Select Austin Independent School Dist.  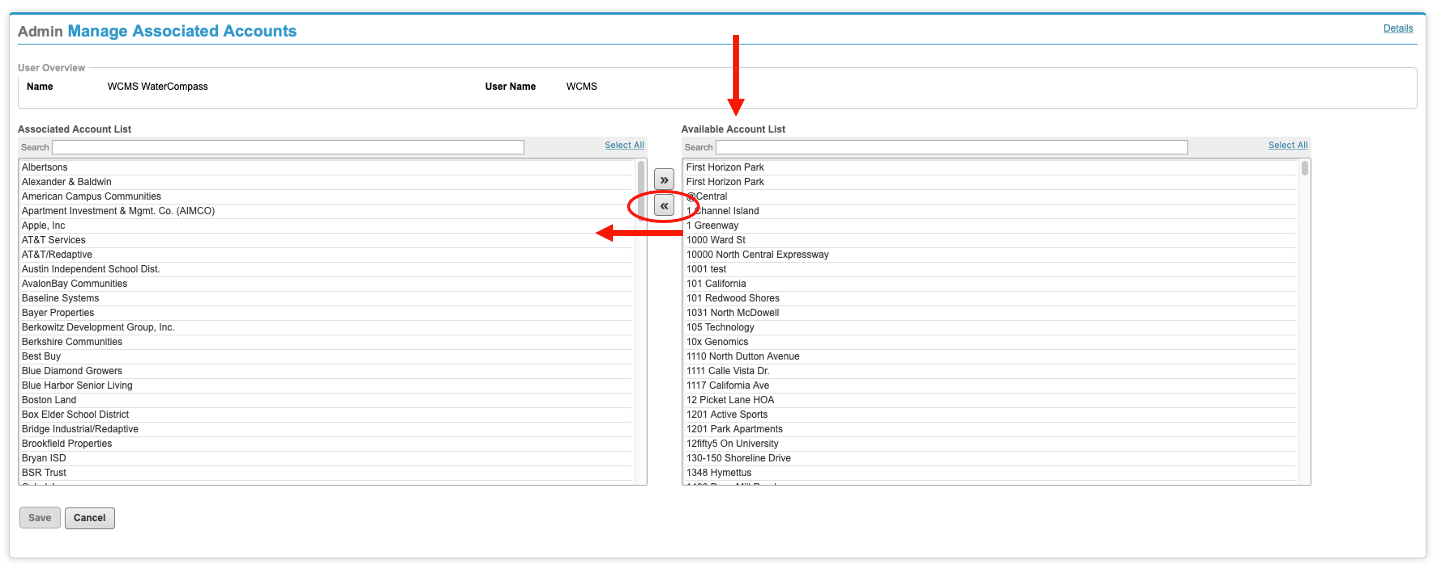coord(327,269)
